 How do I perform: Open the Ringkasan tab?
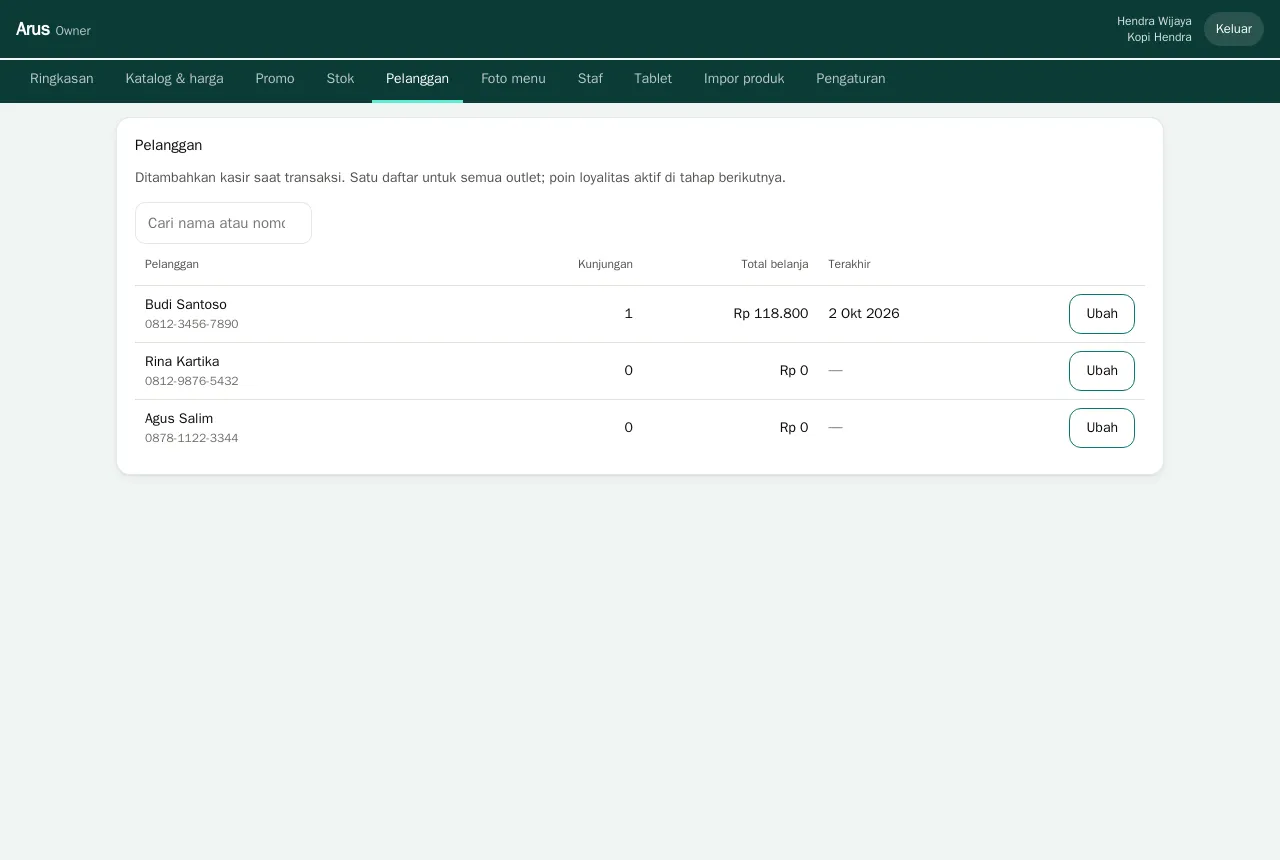[62, 79]
